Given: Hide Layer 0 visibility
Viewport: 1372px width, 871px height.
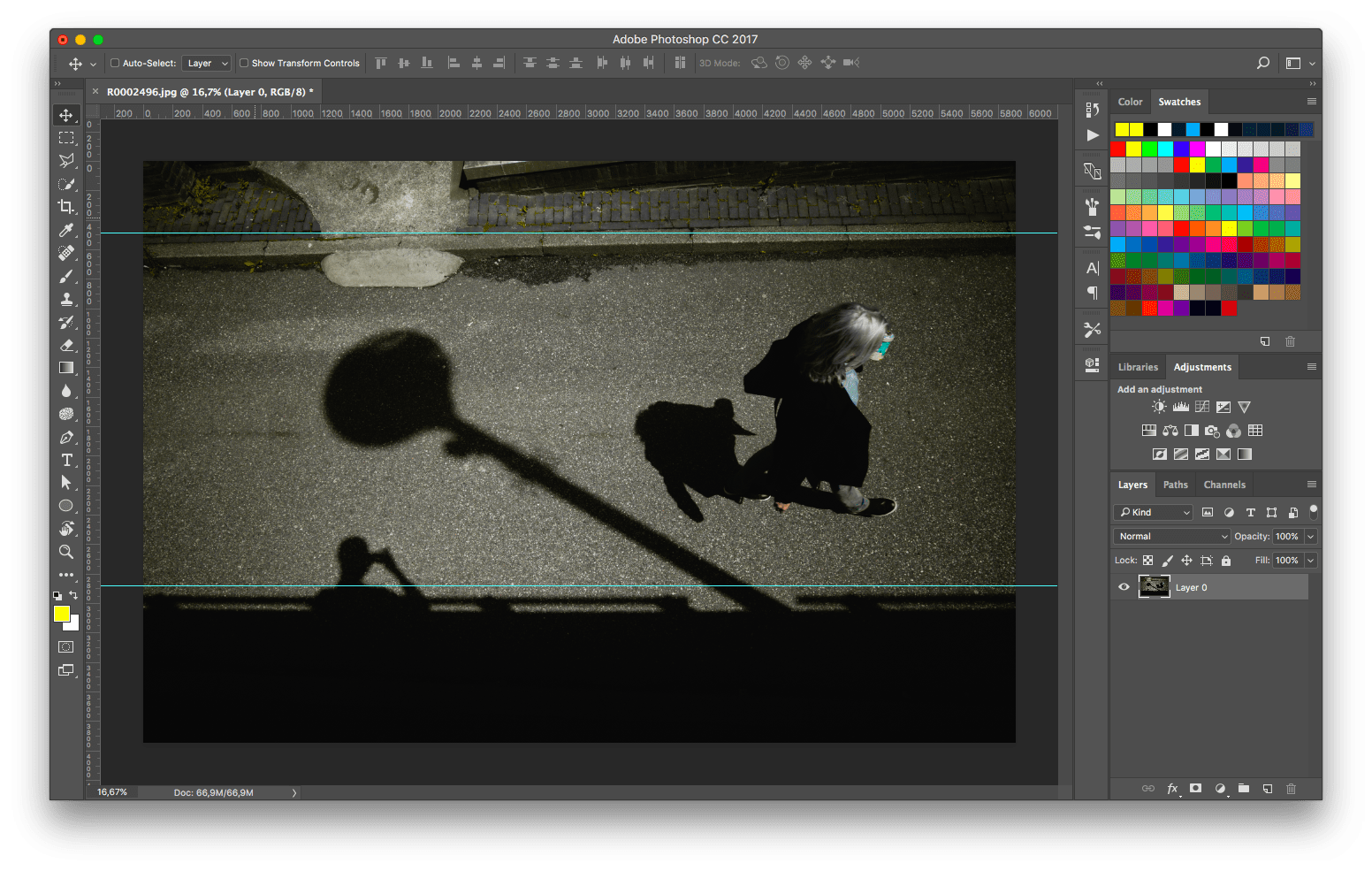Looking at the screenshot, I should click(1124, 586).
